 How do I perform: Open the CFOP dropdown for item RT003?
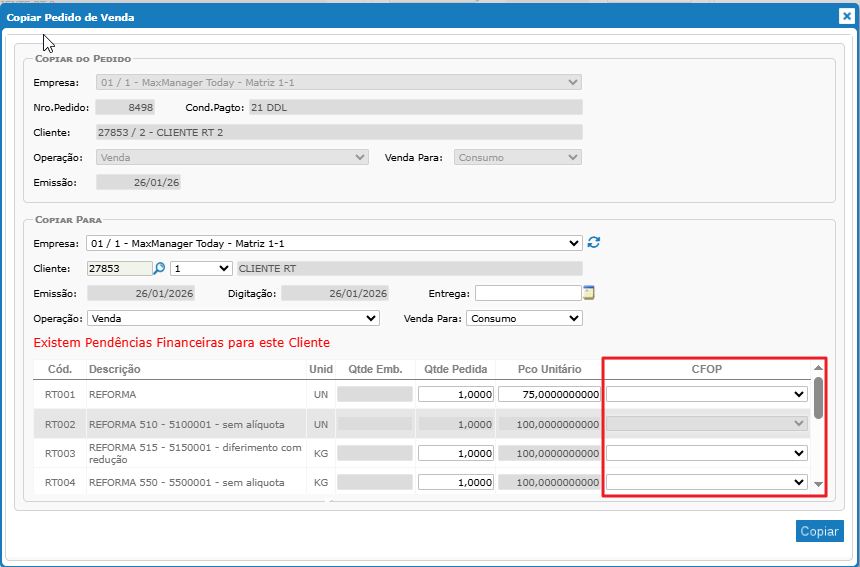click(x=706, y=453)
